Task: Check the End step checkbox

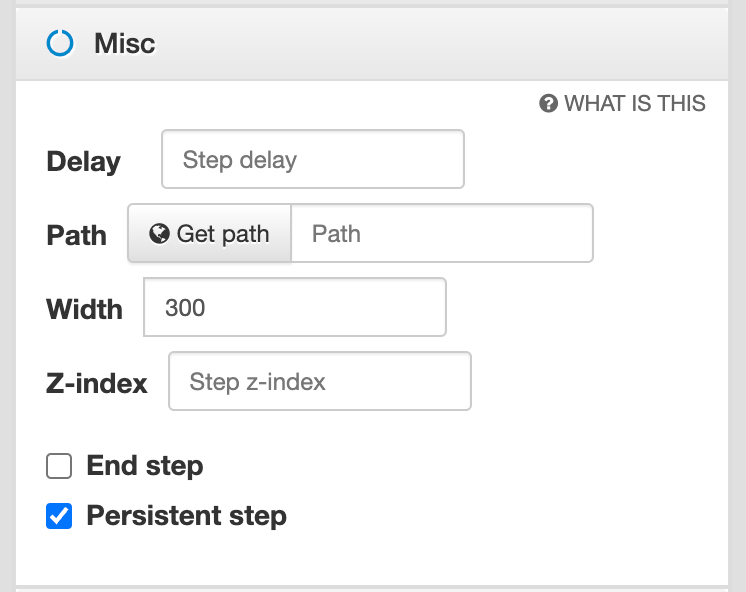Action: point(60,466)
